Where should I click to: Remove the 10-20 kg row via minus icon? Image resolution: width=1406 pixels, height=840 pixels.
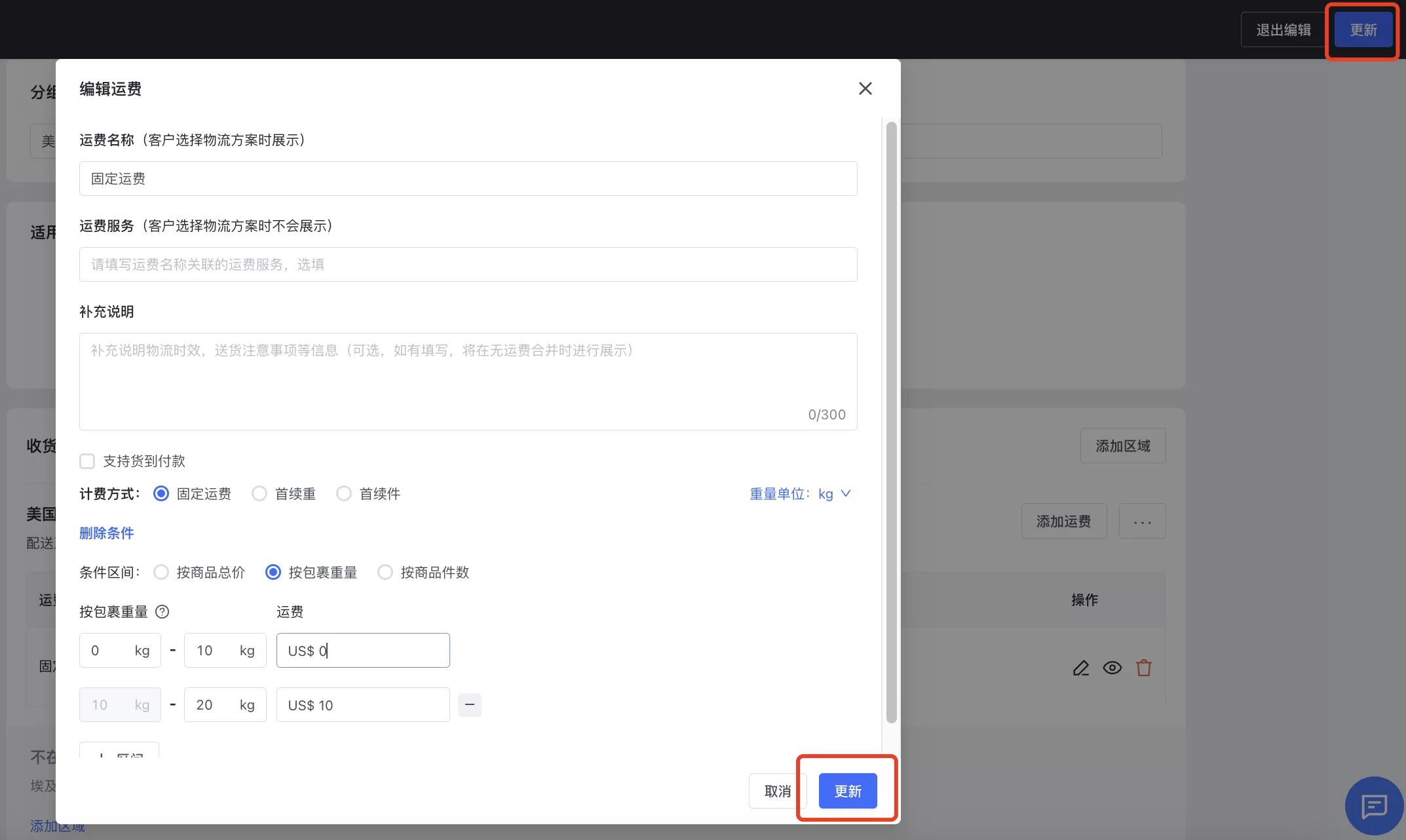tap(469, 704)
